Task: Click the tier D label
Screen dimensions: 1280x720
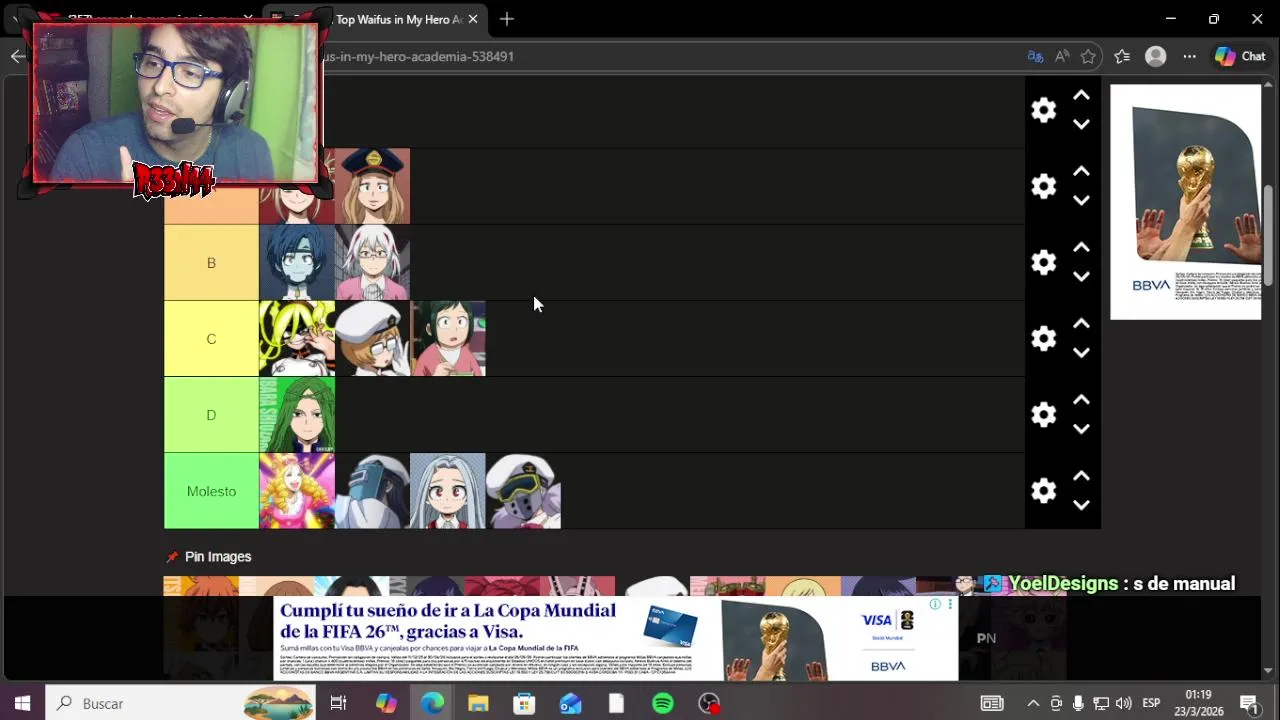Action: coord(211,414)
